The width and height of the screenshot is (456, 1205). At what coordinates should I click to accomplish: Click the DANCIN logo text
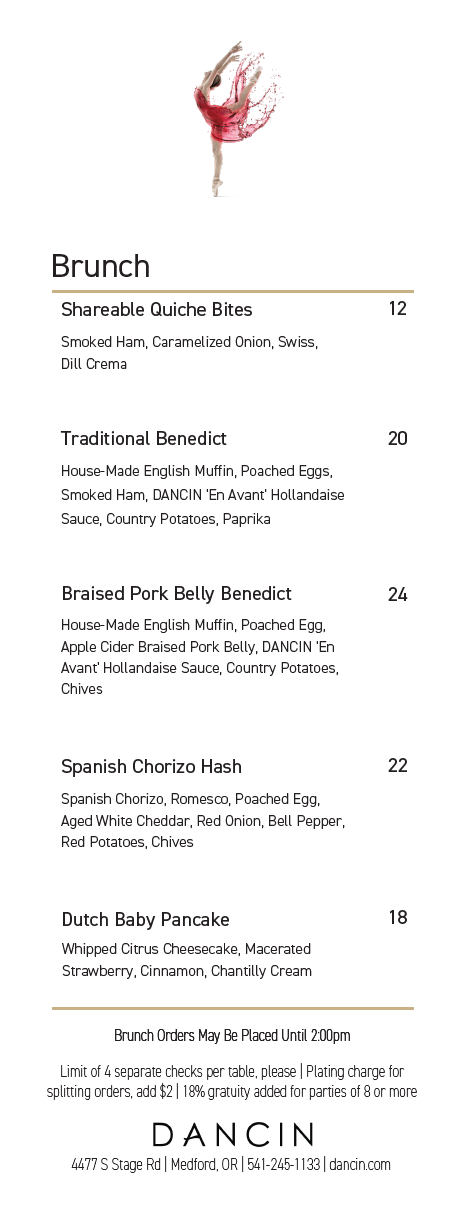[x=233, y=1134]
